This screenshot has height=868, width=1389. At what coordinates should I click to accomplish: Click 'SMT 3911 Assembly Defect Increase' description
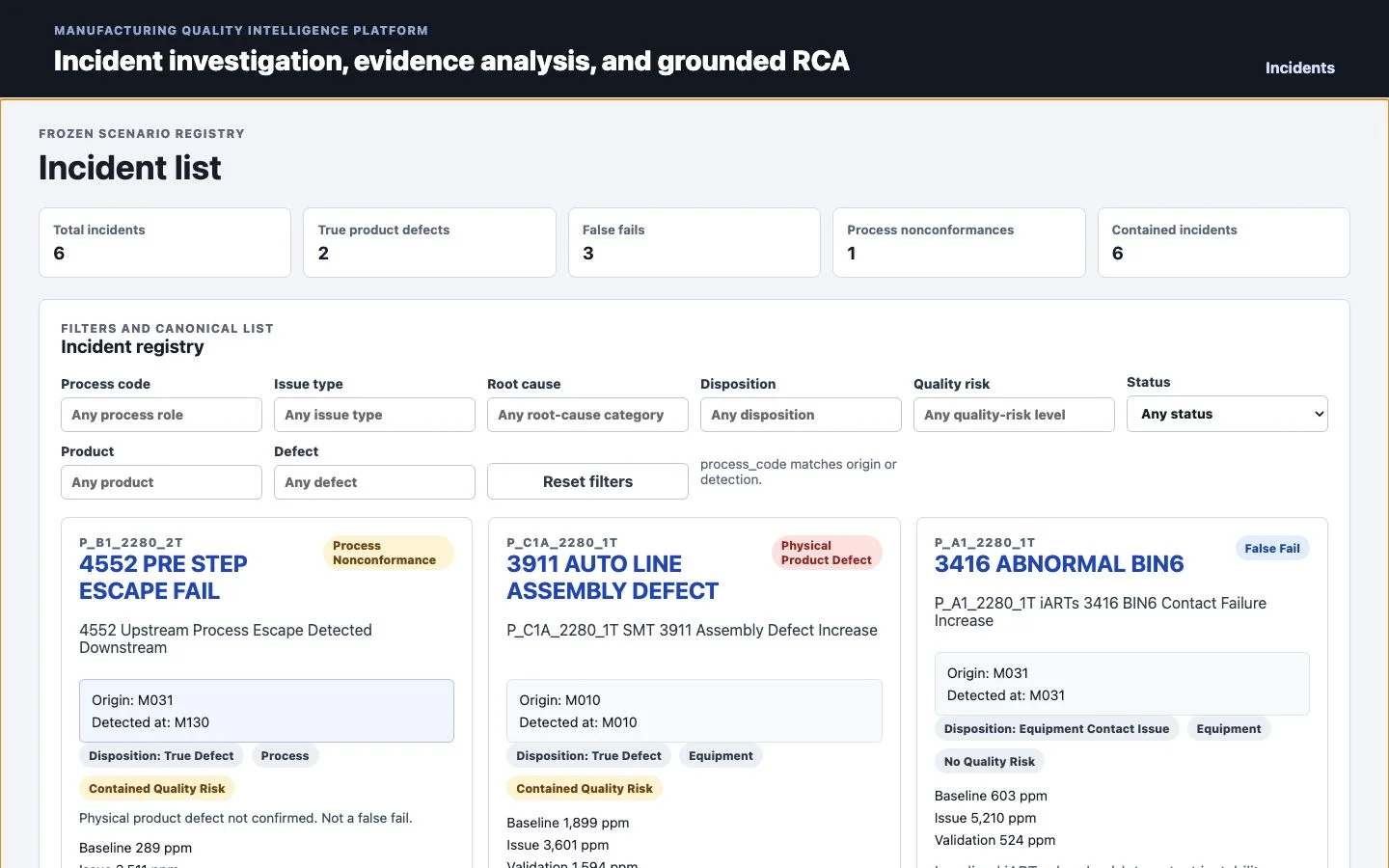(x=692, y=630)
